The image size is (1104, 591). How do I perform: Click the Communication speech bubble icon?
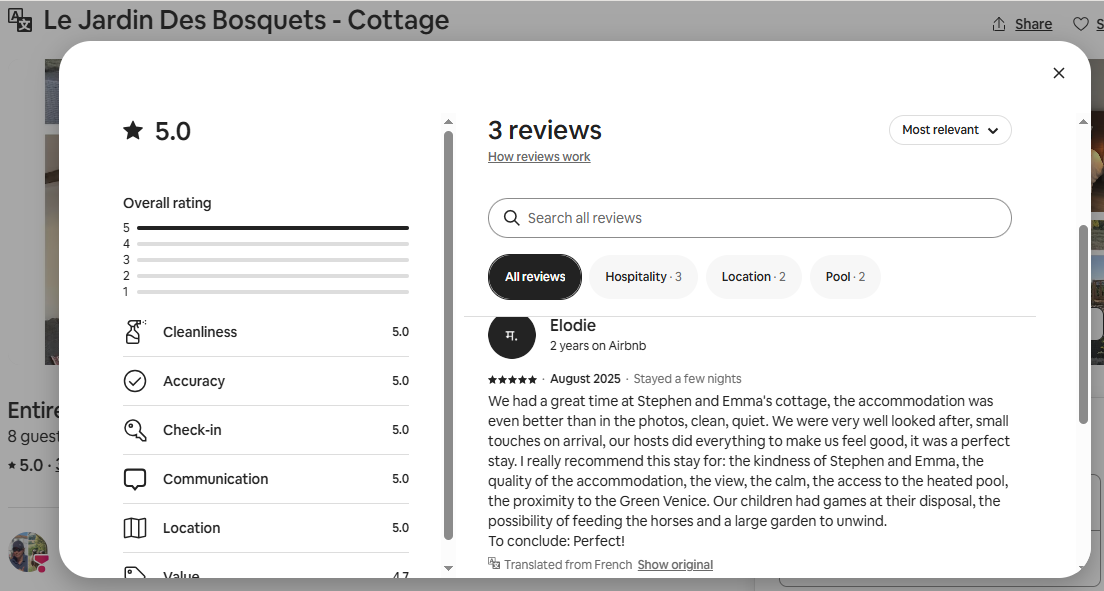135,479
